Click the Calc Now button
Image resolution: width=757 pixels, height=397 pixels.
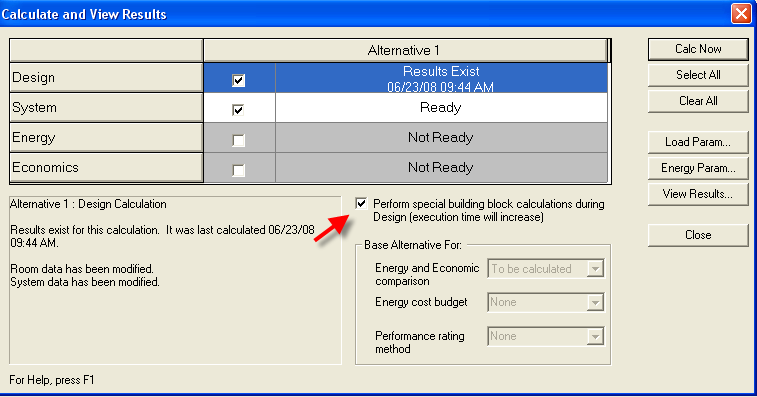(x=698, y=49)
